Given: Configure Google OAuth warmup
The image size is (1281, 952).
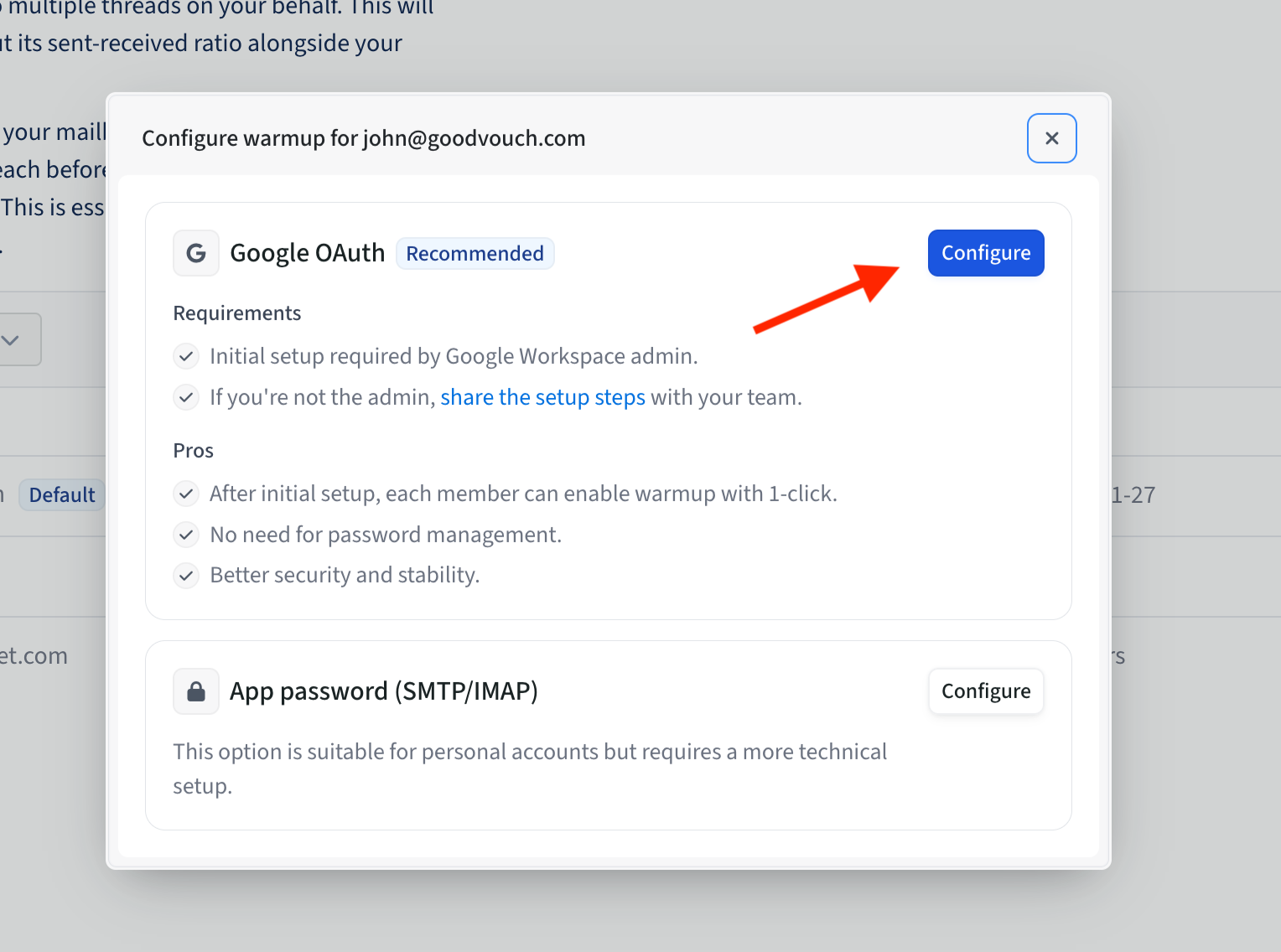Looking at the screenshot, I should click(985, 253).
